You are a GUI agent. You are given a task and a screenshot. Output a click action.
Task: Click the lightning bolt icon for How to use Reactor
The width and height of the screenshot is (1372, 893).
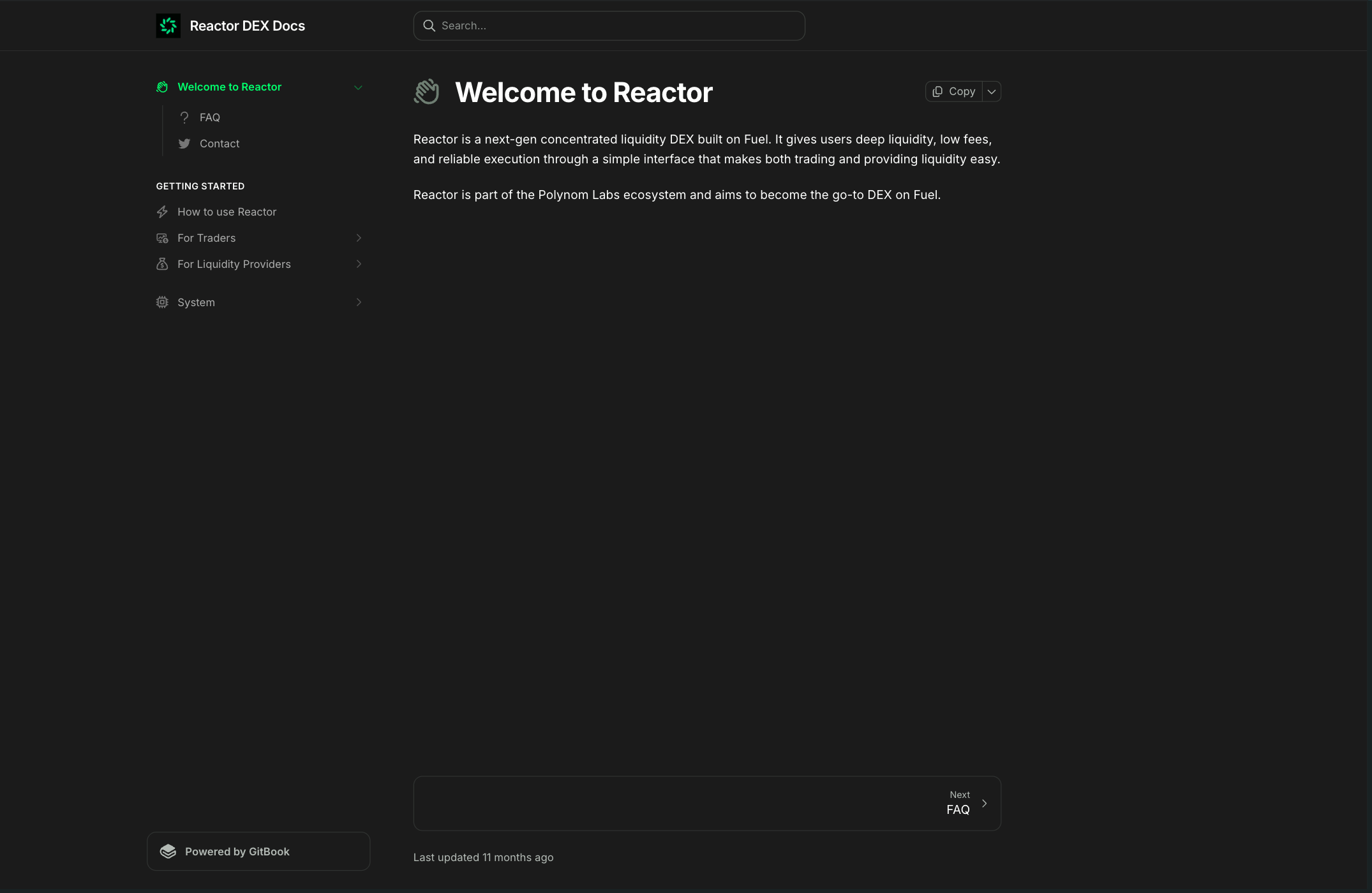(162, 212)
